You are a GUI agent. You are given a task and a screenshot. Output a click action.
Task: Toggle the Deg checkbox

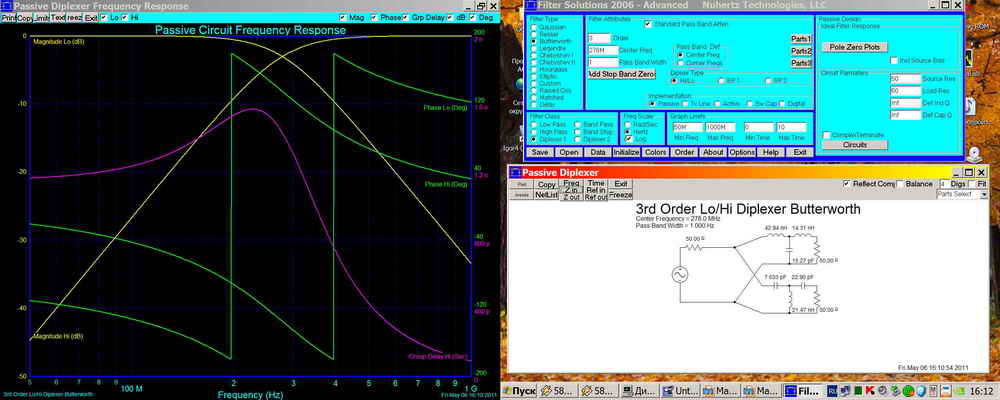(x=473, y=18)
